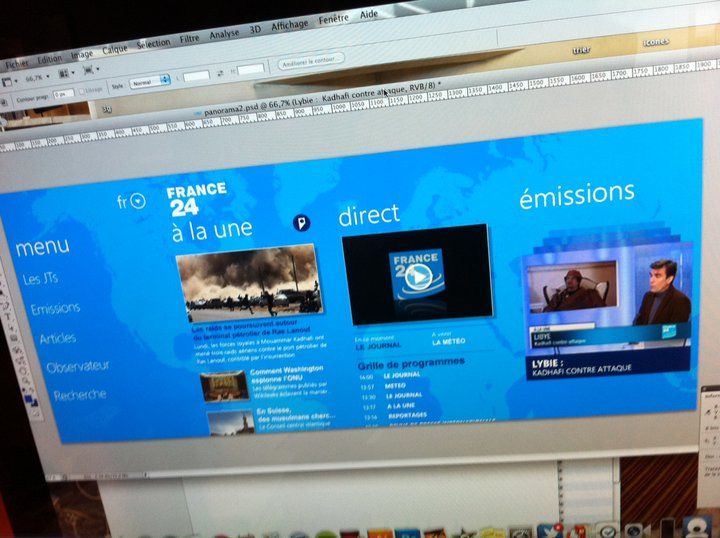The height and width of the screenshot is (538, 720).
Task: Click the 'LA MÉTÉO' à venir text
Action: tap(449, 342)
